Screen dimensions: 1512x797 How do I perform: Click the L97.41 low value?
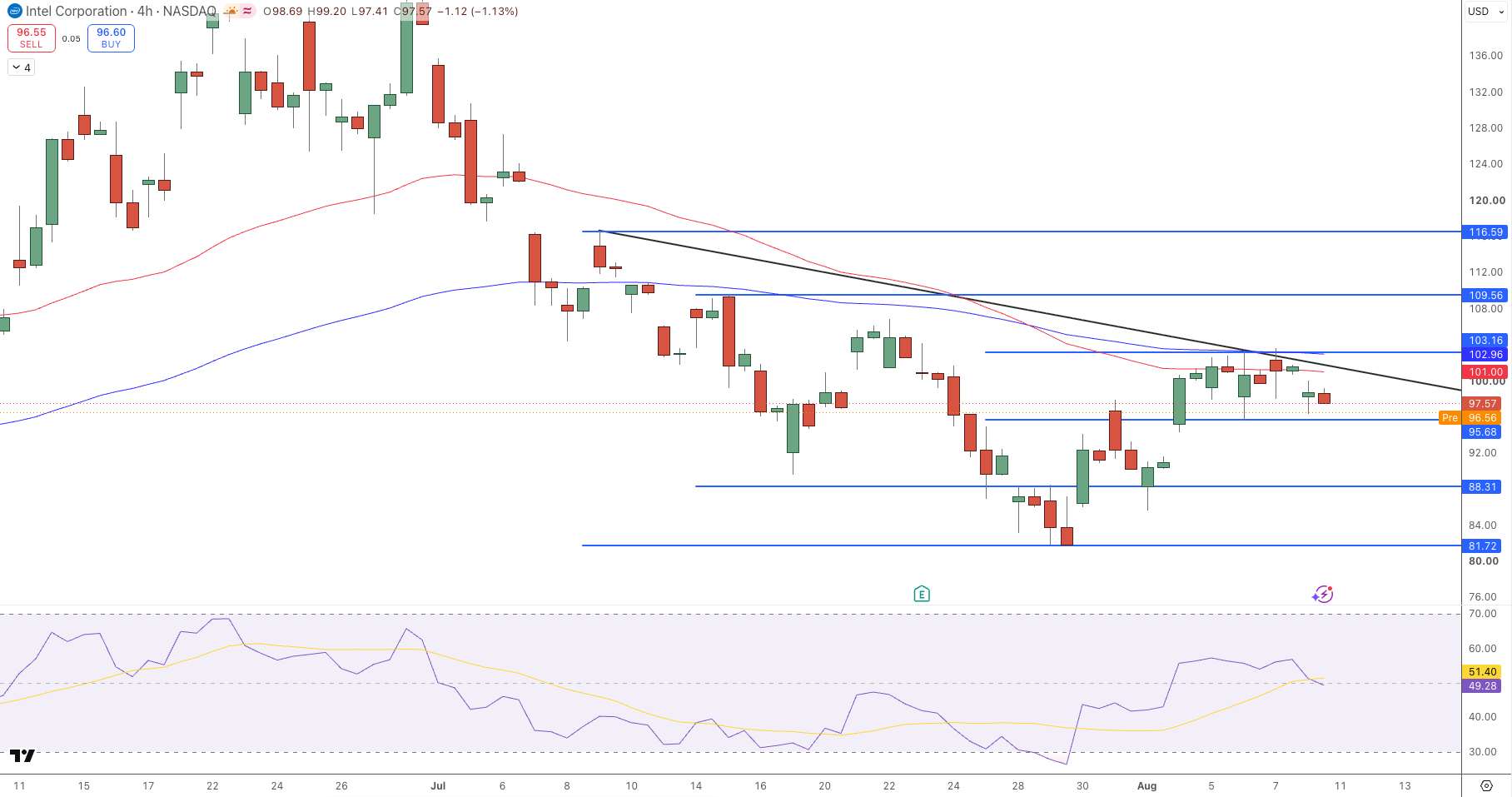370,12
